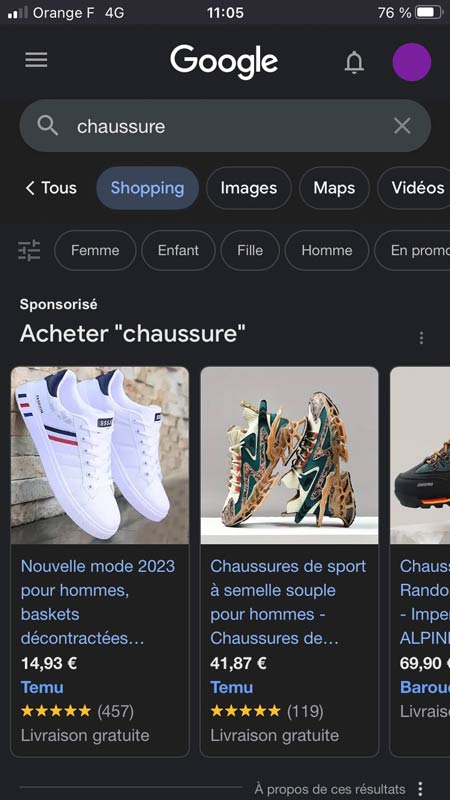This screenshot has width=450, height=800.
Task: Open three-dot menu near À propos de ces résultats
Action: point(420,789)
